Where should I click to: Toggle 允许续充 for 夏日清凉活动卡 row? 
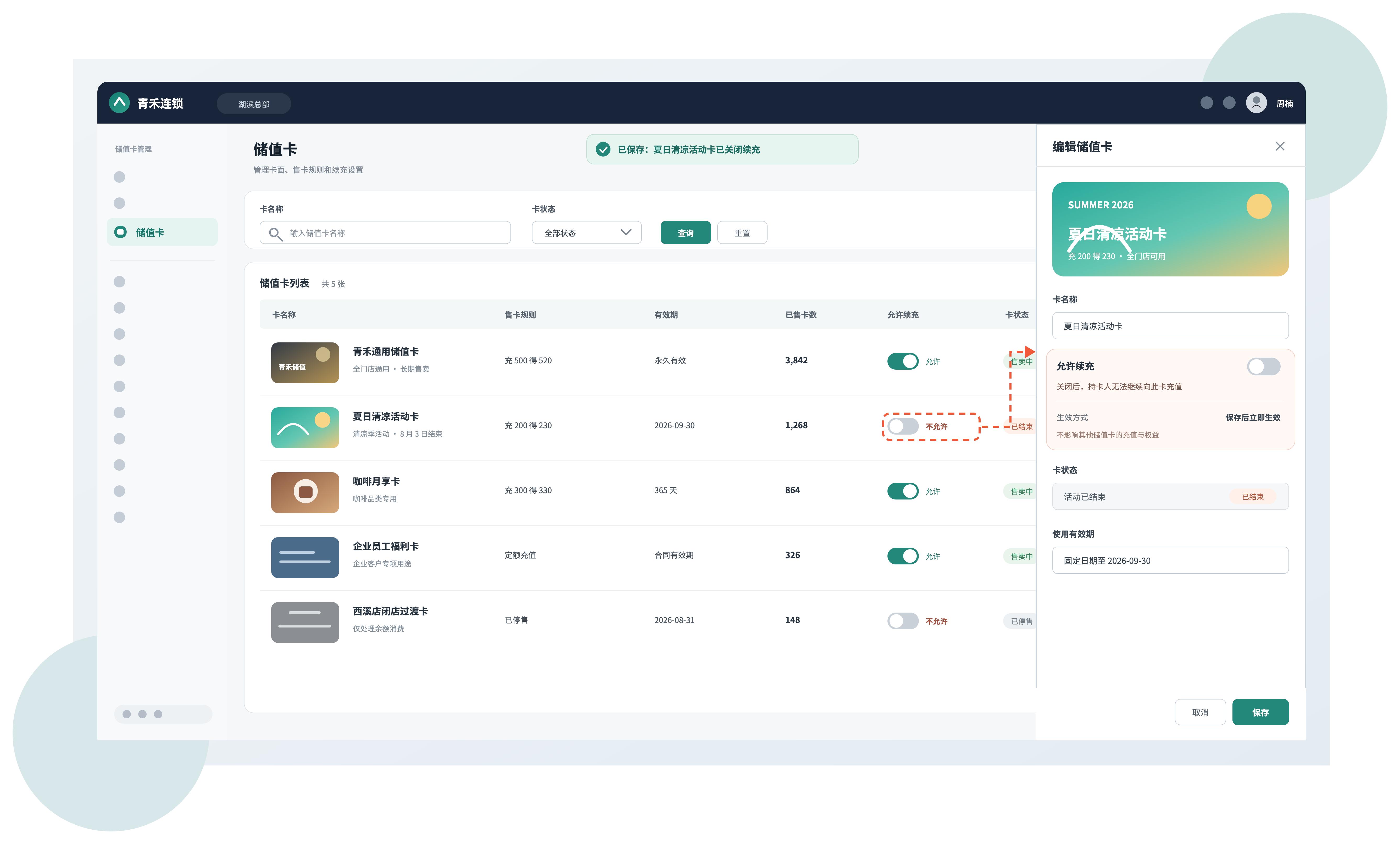pyautogui.click(x=903, y=426)
